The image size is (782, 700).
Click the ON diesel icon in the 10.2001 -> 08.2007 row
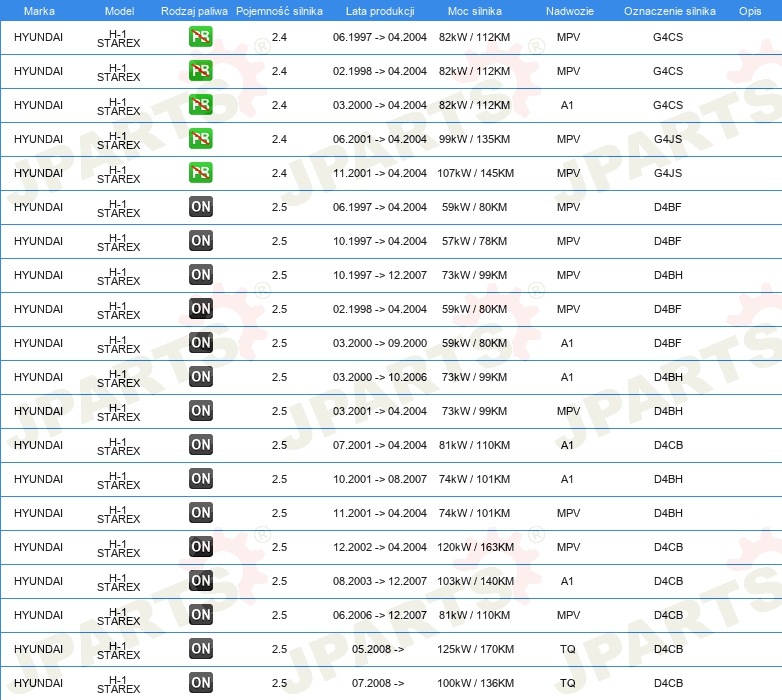[200, 479]
